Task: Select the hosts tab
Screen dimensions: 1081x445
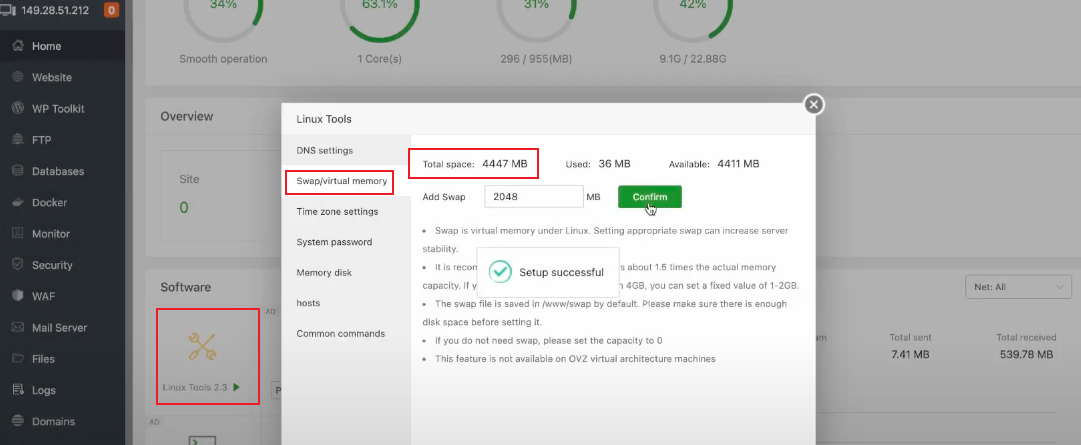Action: click(x=309, y=303)
